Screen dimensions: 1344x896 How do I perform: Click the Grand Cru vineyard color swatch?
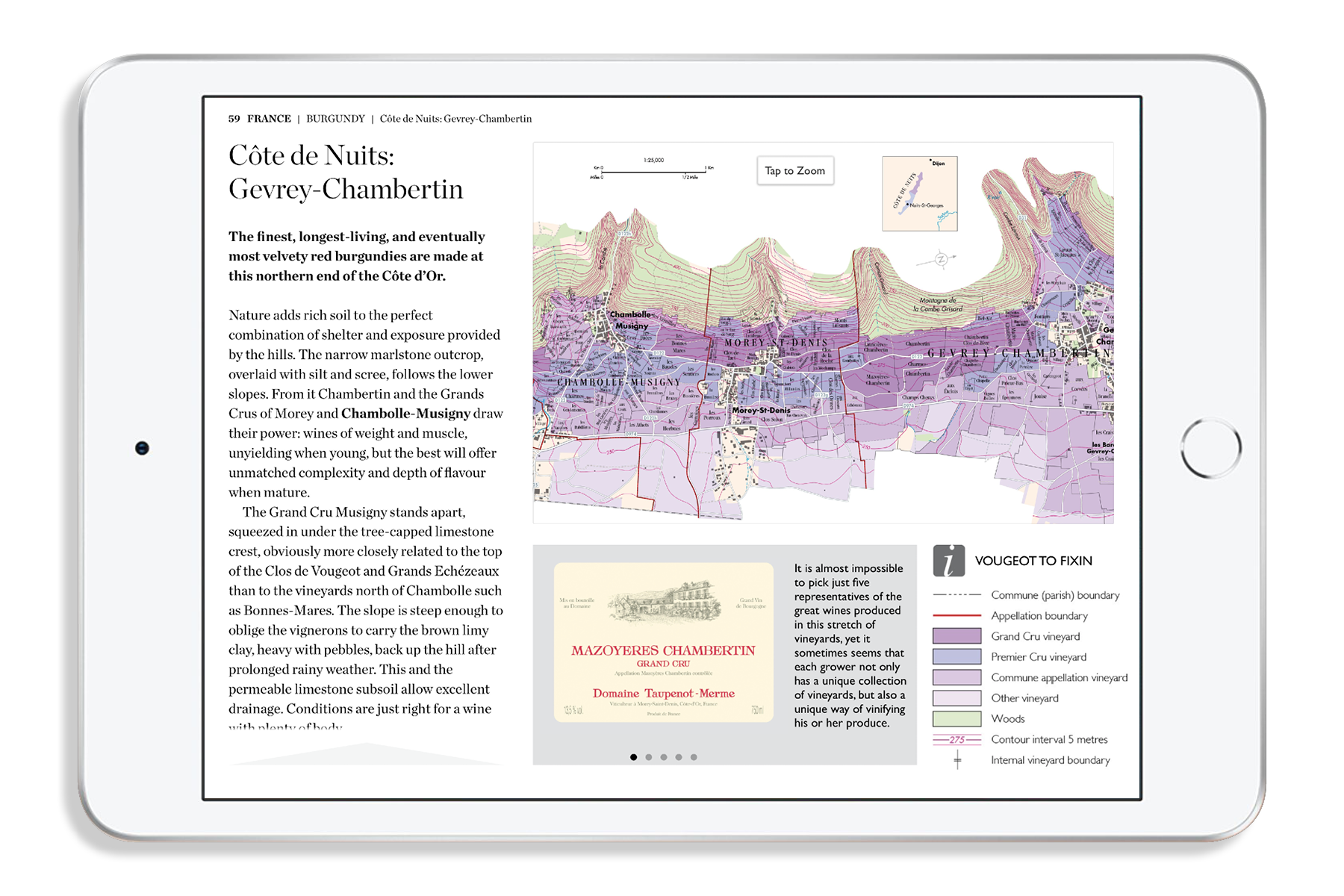[x=957, y=636]
